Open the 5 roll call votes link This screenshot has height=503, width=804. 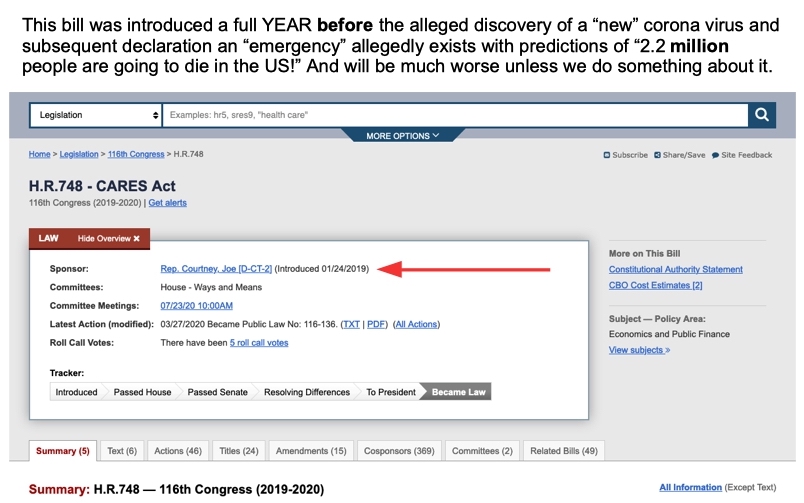[x=259, y=342]
